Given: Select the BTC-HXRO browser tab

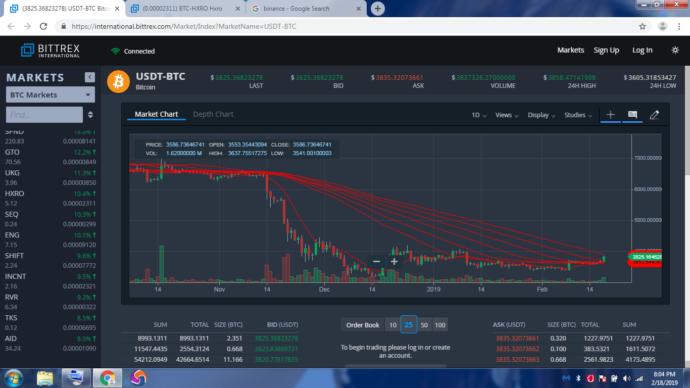Looking at the screenshot, I should click(186, 9).
